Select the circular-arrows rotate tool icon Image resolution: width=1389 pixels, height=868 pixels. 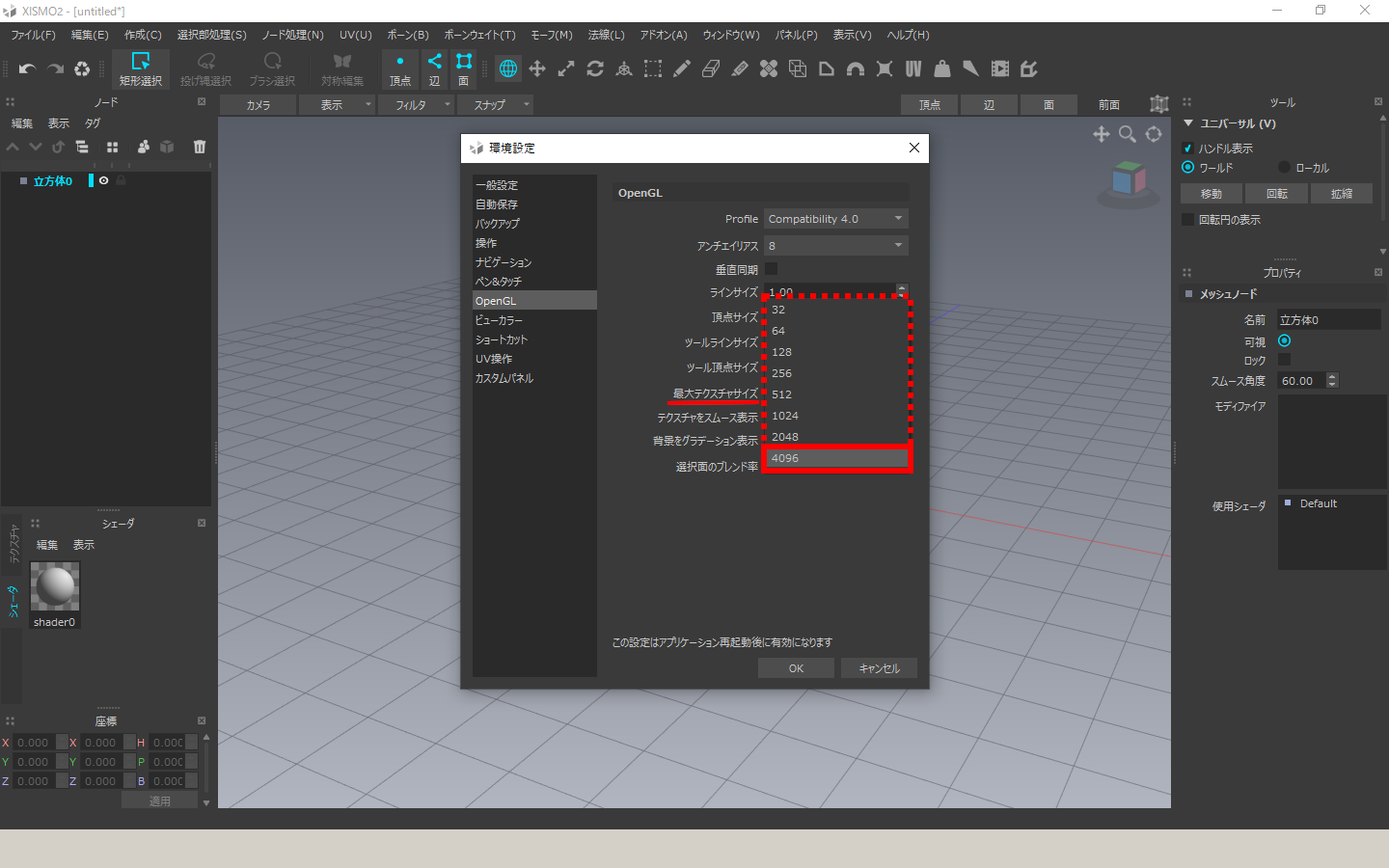(x=595, y=68)
